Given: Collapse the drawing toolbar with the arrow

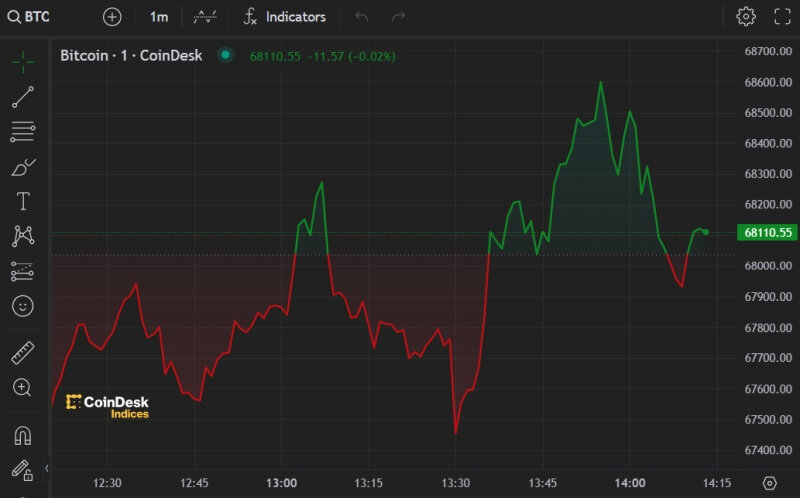Looking at the screenshot, I should tap(46, 468).
